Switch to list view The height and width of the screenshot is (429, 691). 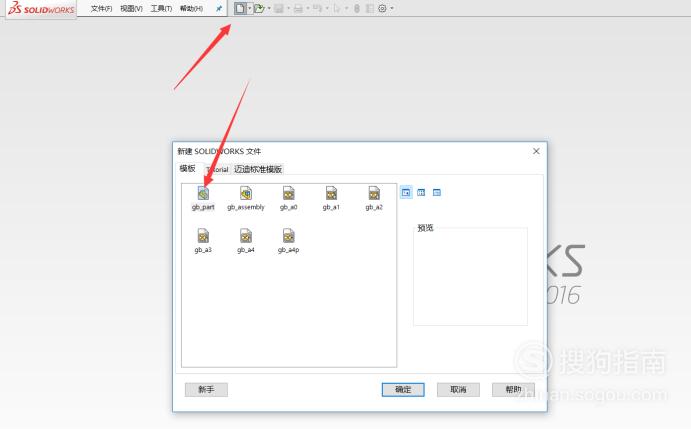pyautogui.click(x=421, y=192)
